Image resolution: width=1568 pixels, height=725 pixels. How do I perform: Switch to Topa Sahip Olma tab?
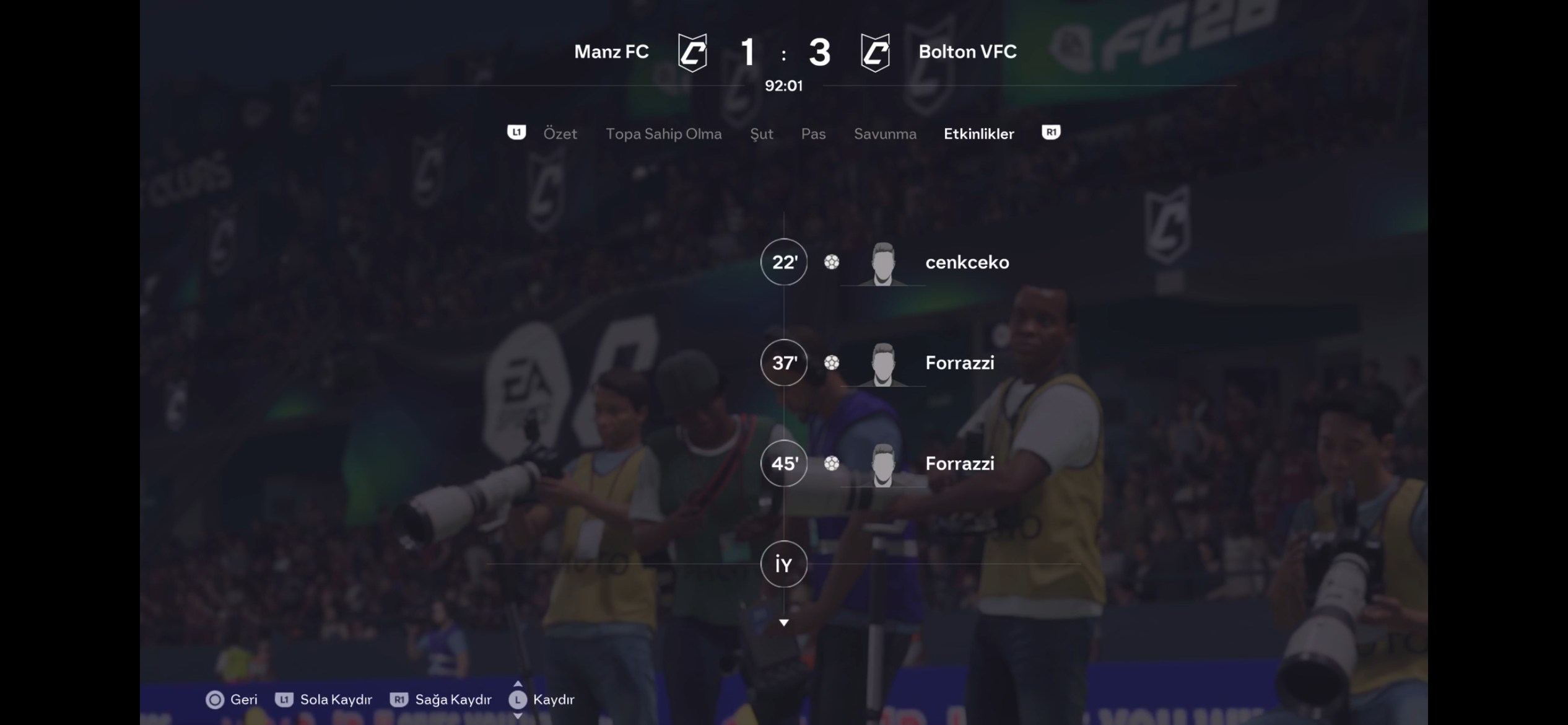coord(663,134)
